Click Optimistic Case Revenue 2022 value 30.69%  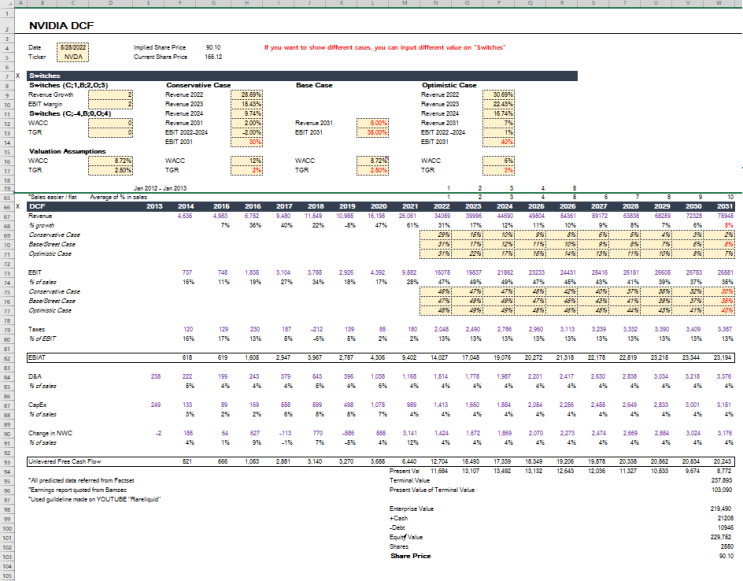tap(498, 95)
